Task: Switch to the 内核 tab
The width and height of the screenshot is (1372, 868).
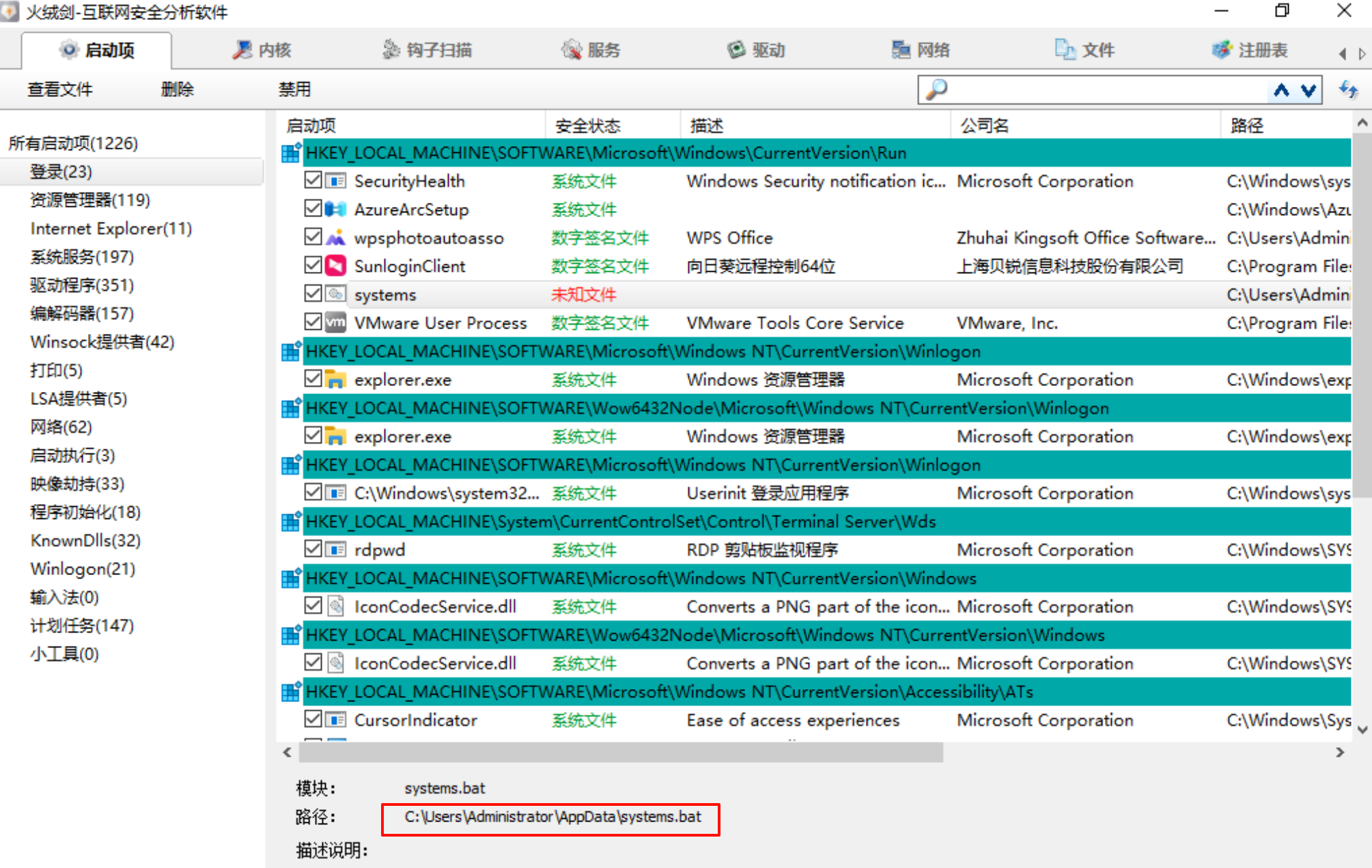Action: click(262, 50)
